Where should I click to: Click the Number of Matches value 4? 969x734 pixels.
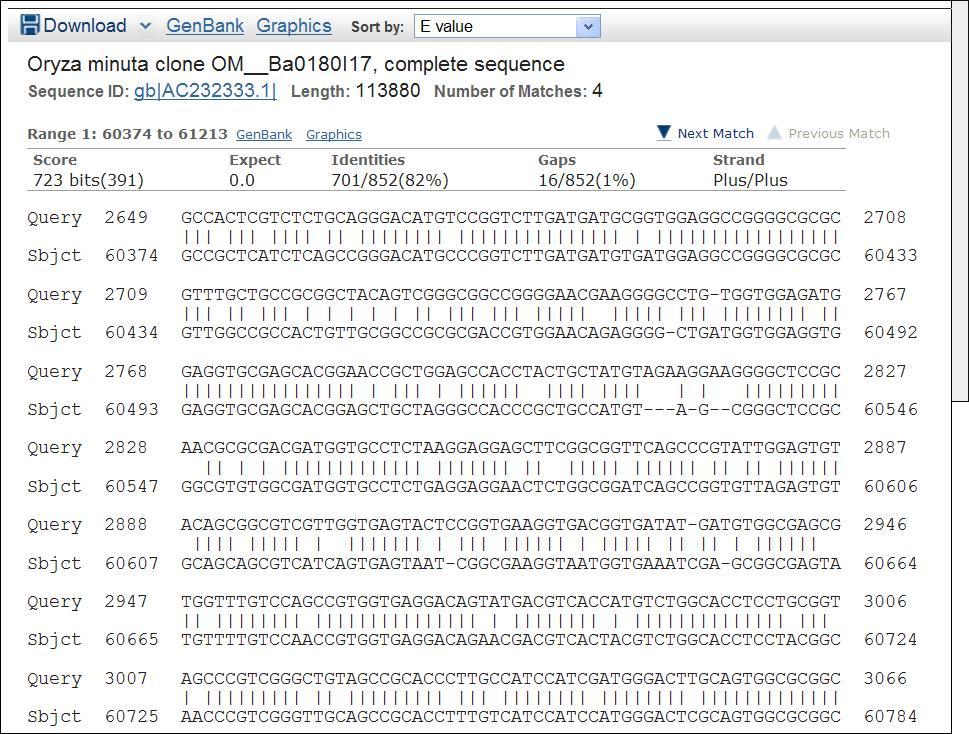(597, 91)
